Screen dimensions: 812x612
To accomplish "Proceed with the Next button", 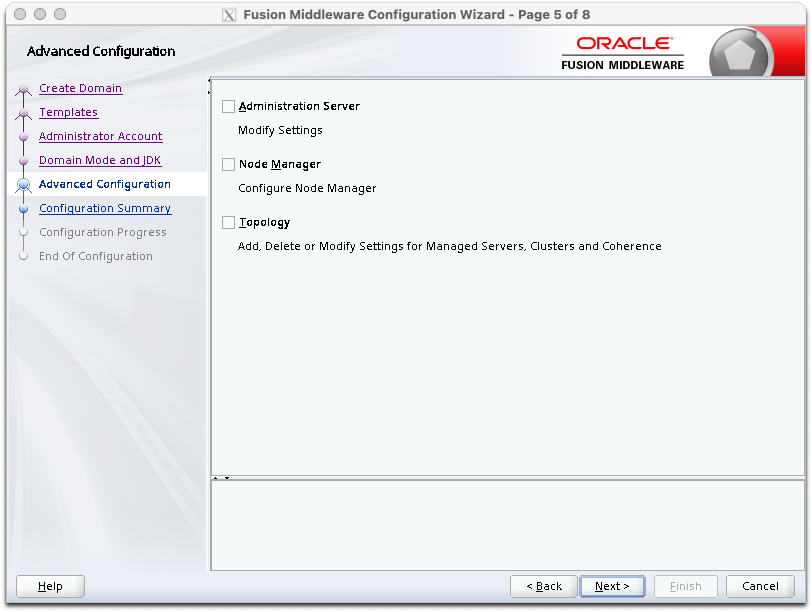I will pos(612,586).
